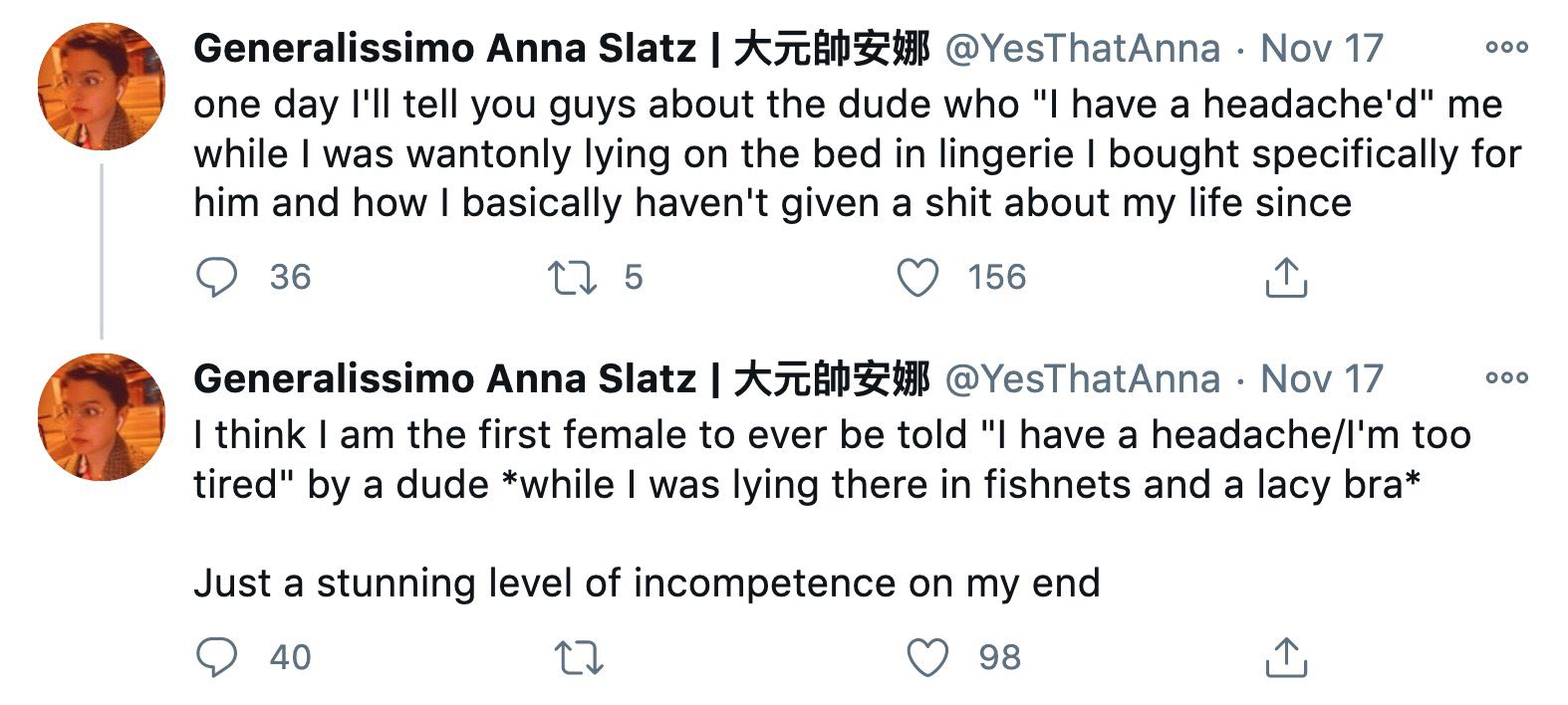The image size is (1568, 705).
Task: Retweet the first tweet with 5 retweets
Action: (x=573, y=278)
